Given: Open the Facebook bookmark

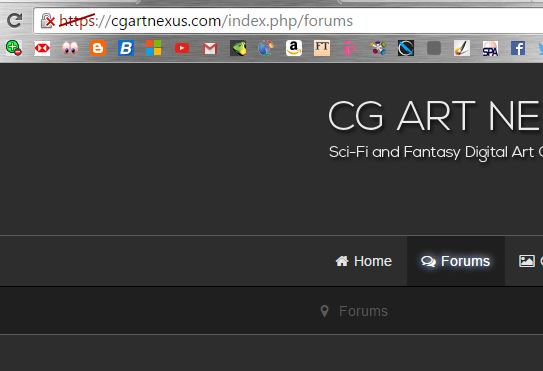Looking at the screenshot, I should tap(518, 48).
